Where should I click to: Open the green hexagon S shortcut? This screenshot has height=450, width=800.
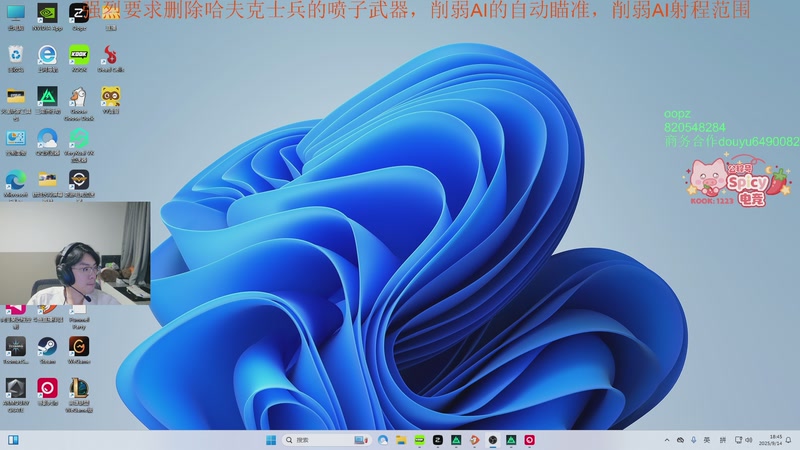coord(79,145)
